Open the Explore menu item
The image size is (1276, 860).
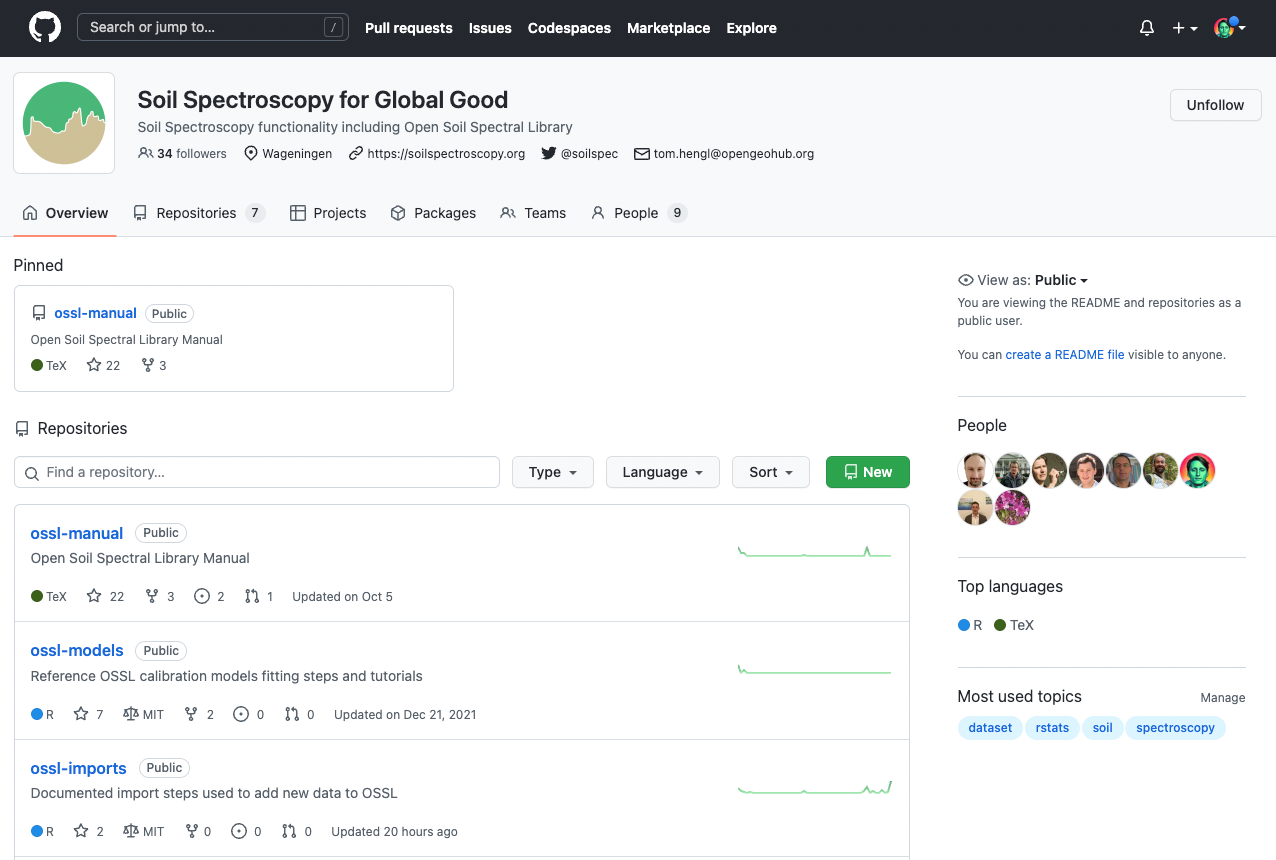click(751, 28)
